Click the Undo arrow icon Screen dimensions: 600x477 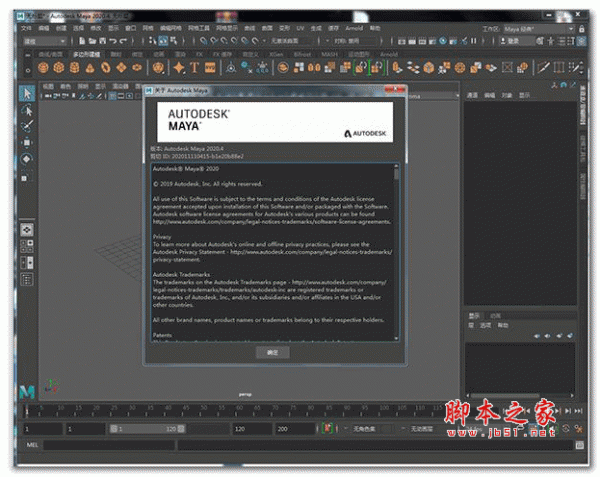point(113,41)
